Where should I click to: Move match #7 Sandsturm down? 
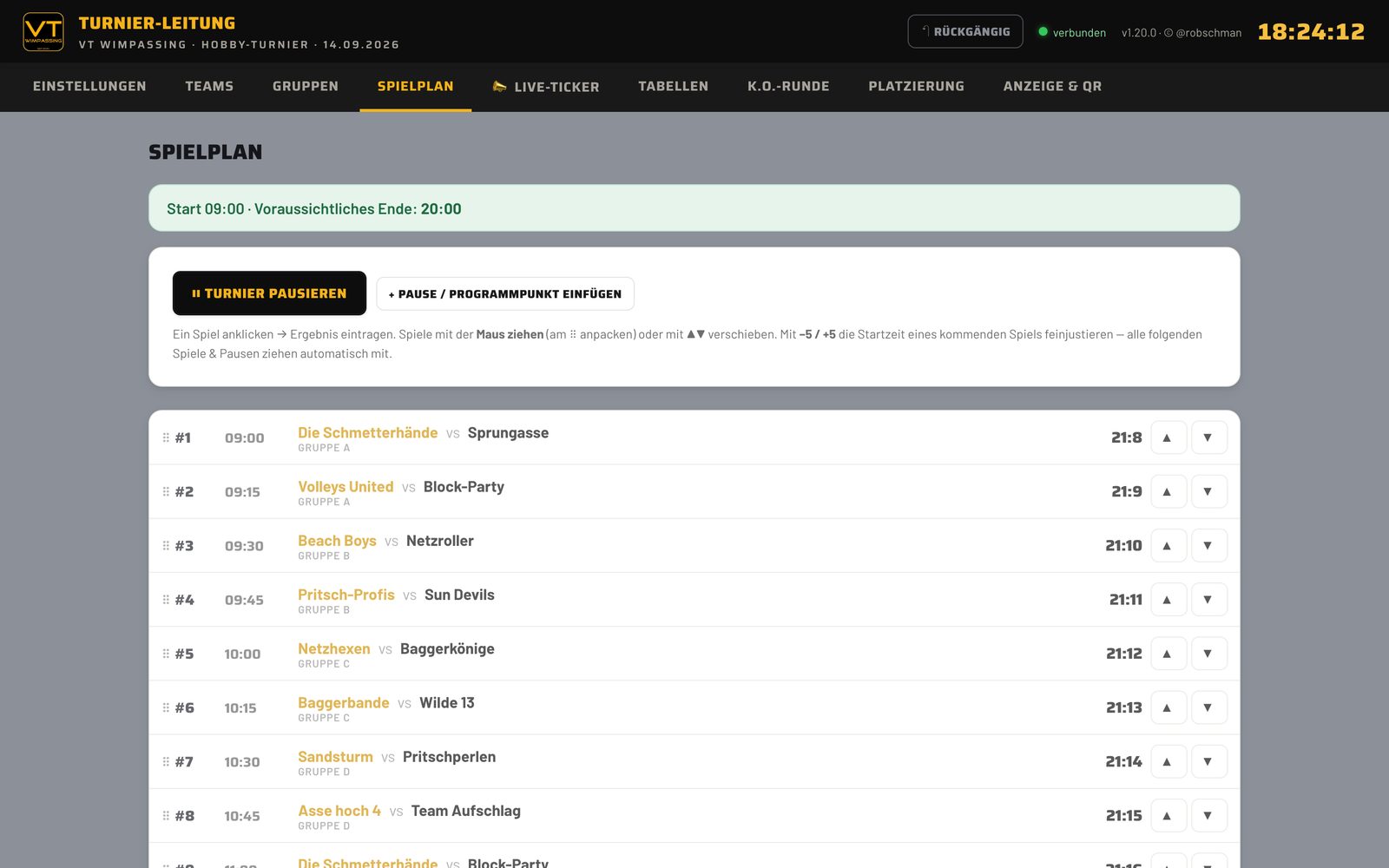pos(1208,761)
